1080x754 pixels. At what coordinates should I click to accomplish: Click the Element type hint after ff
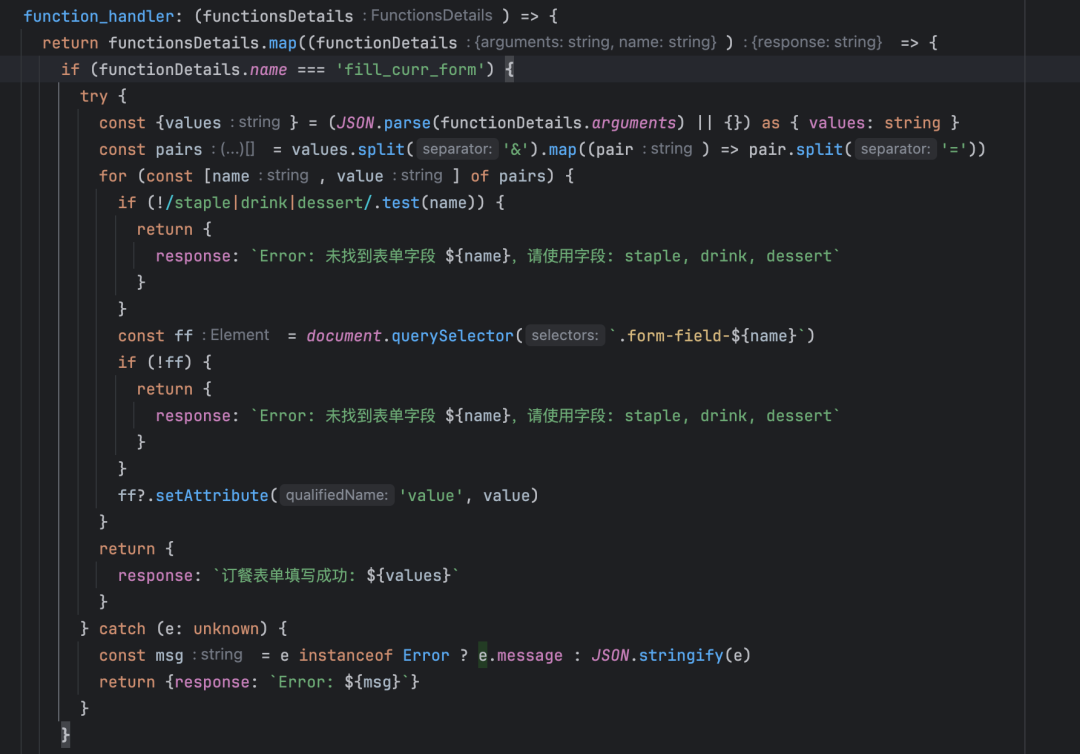(239, 336)
